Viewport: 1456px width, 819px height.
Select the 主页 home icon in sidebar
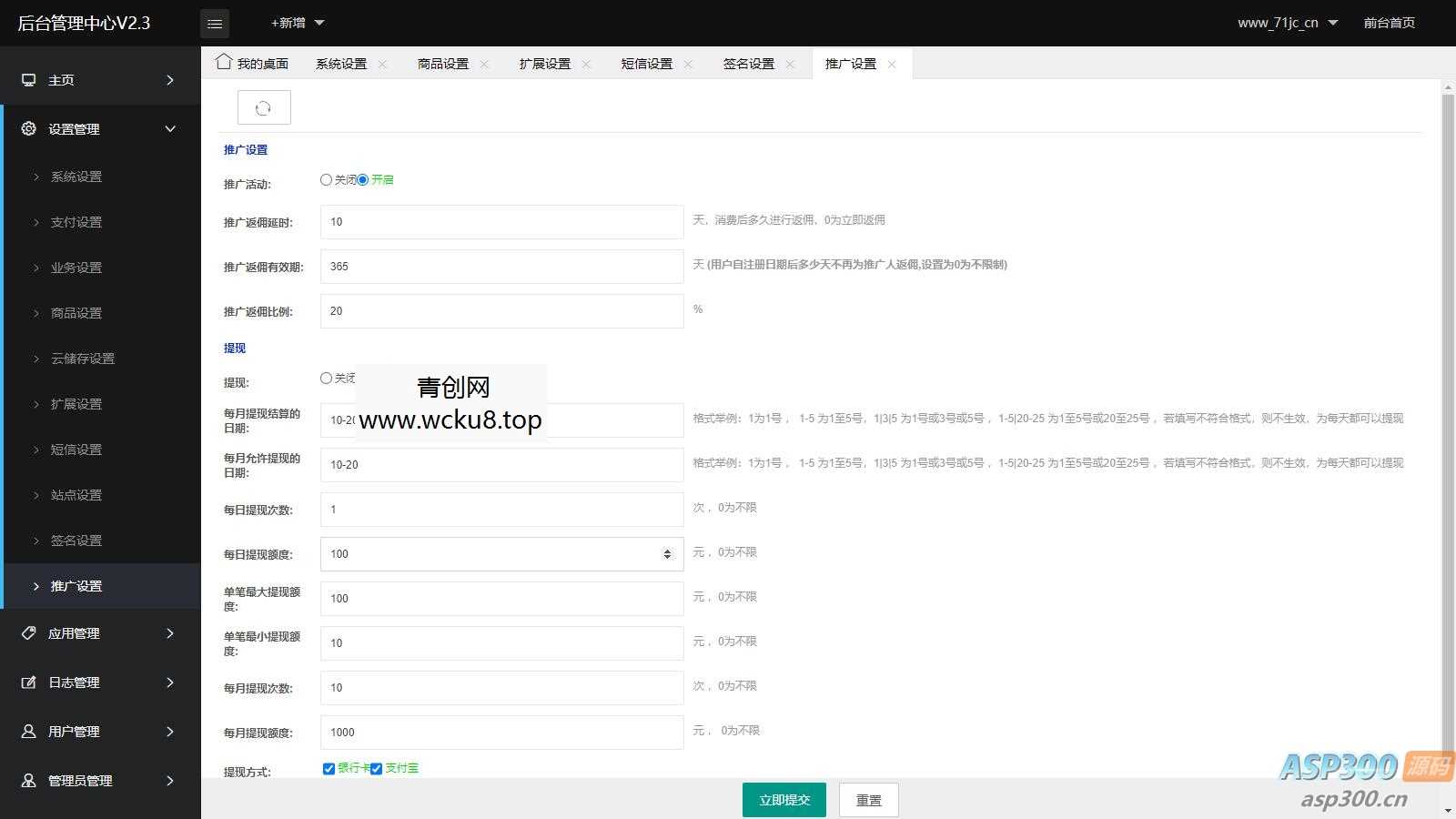[x=27, y=80]
